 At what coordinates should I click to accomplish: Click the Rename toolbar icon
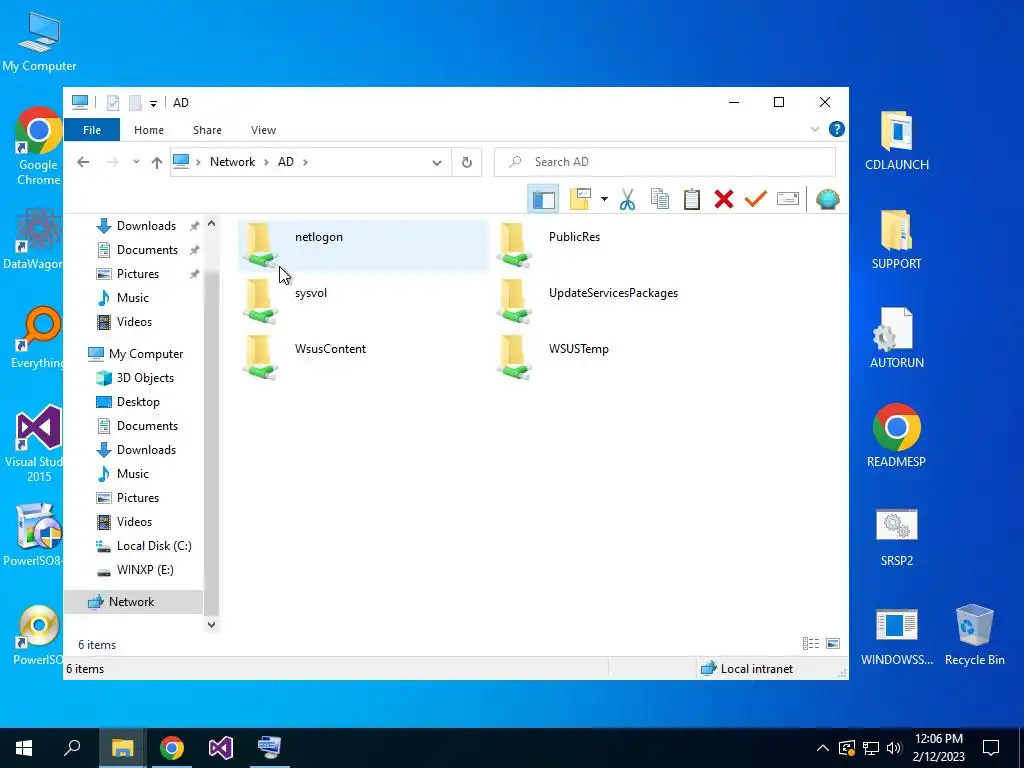coord(788,199)
